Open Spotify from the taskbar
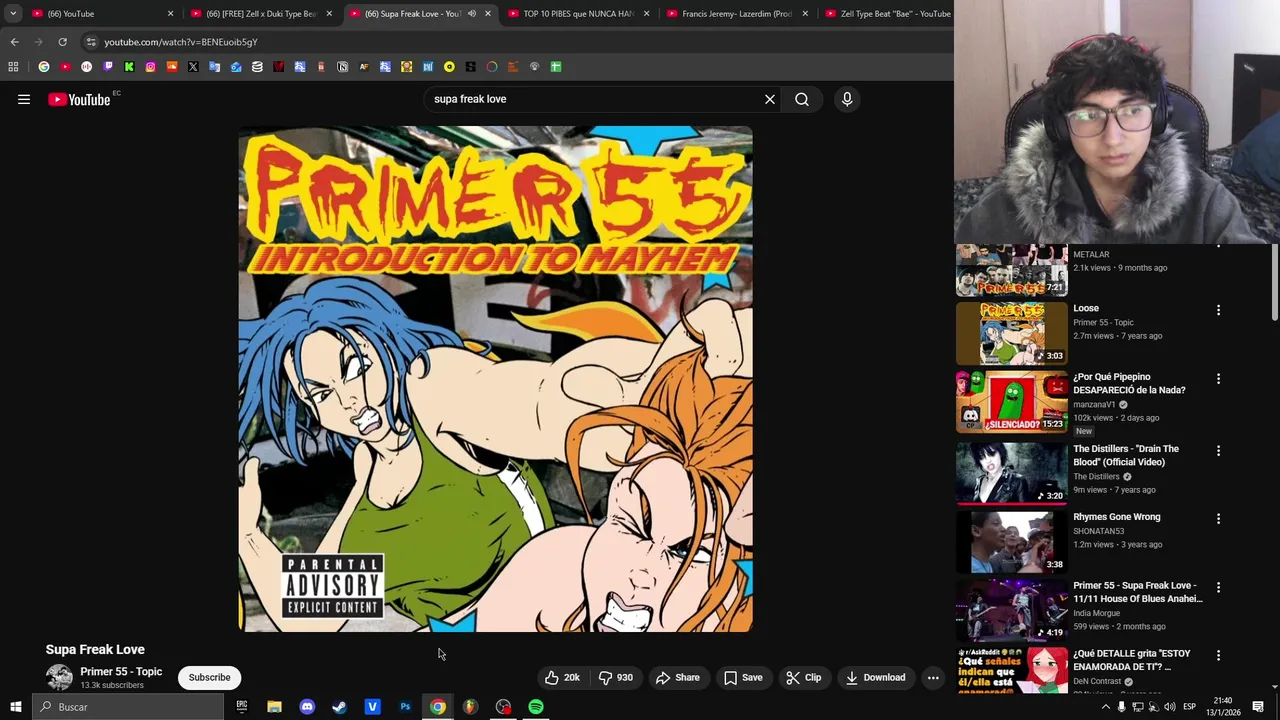This screenshot has width=1280, height=720. 536,707
